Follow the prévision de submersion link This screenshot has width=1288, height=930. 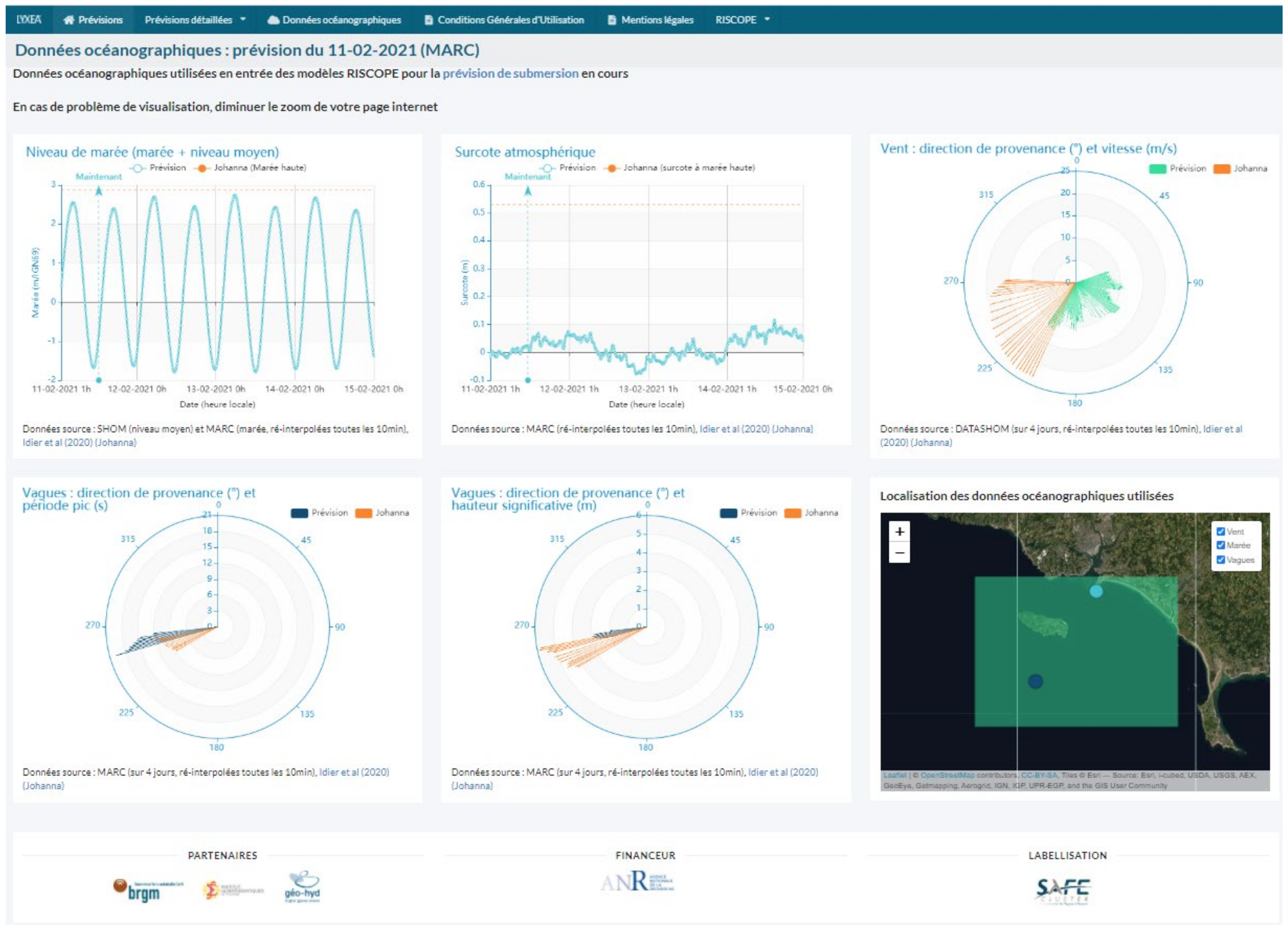pyautogui.click(x=510, y=73)
